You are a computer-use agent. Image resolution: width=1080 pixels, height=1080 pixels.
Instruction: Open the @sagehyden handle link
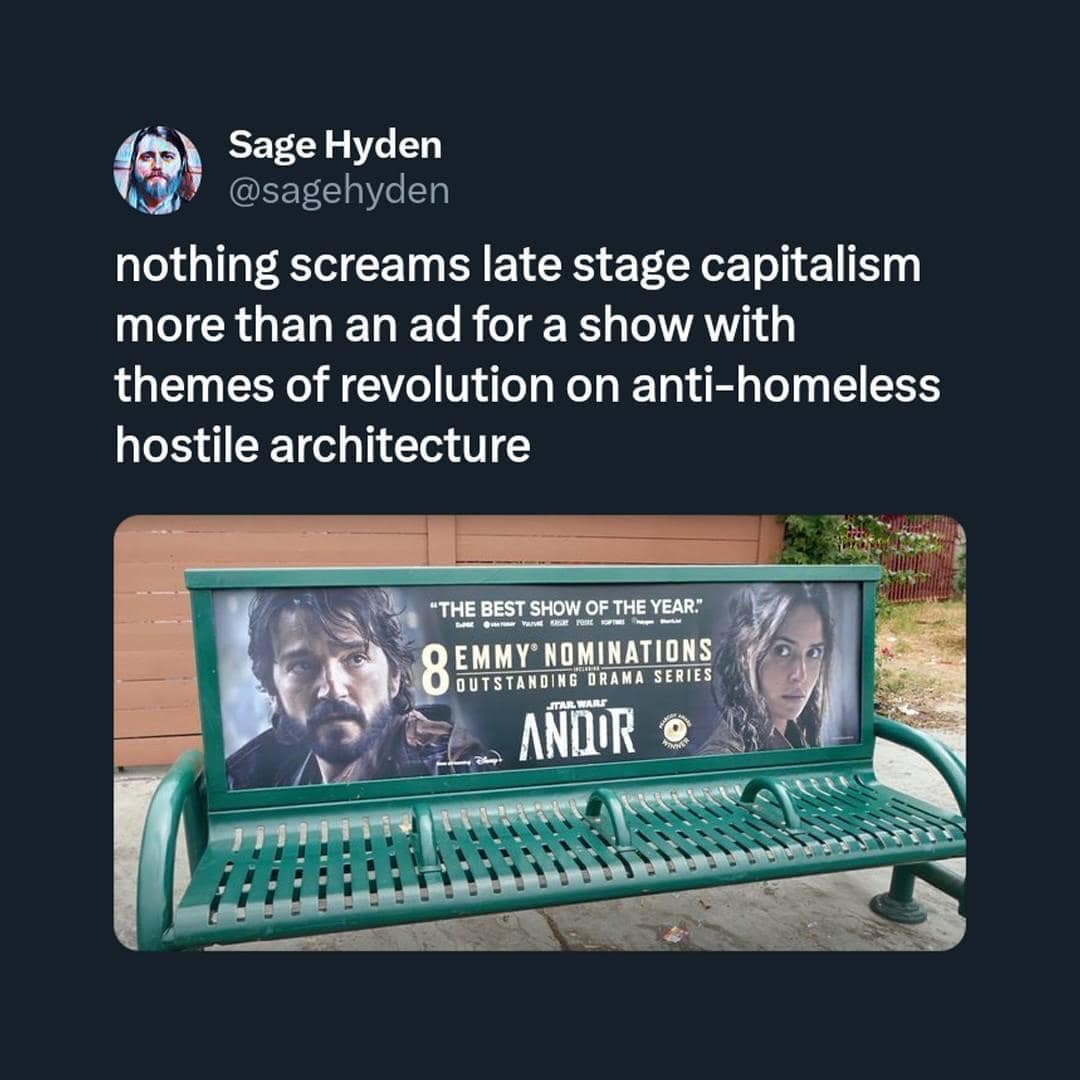pyautogui.click(x=338, y=191)
